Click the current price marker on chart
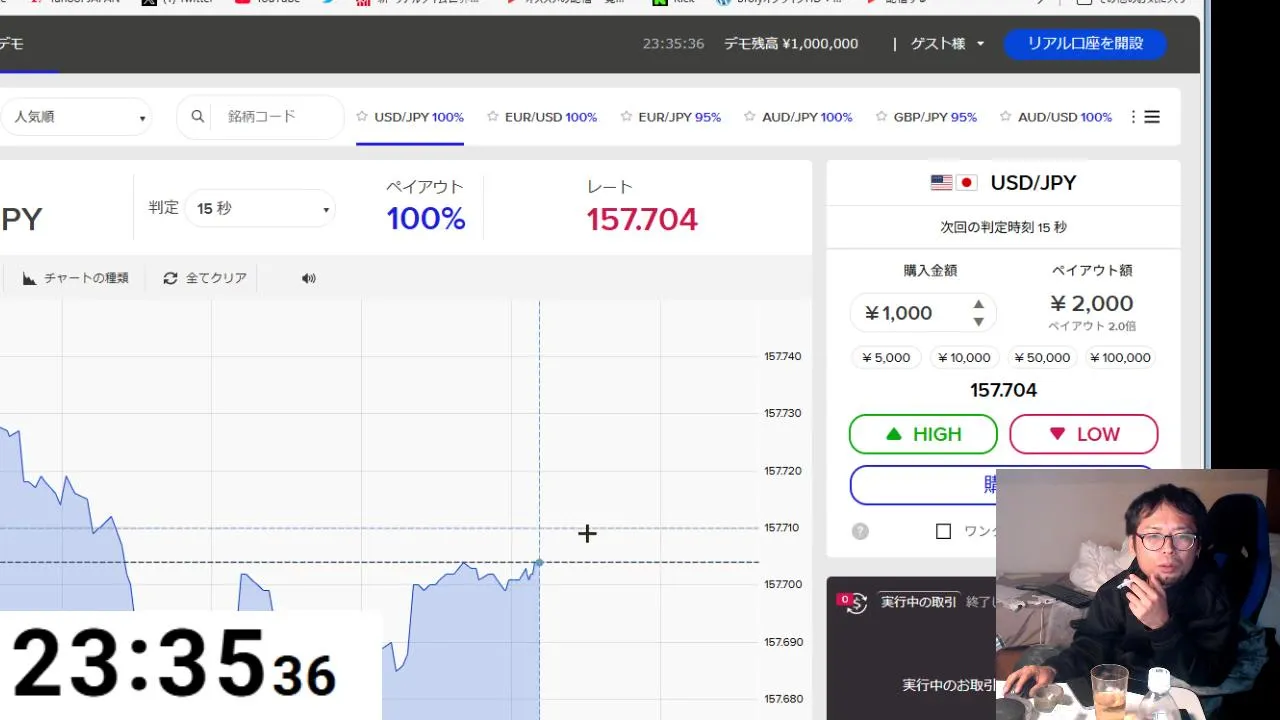The width and height of the screenshot is (1280, 720). 539,563
